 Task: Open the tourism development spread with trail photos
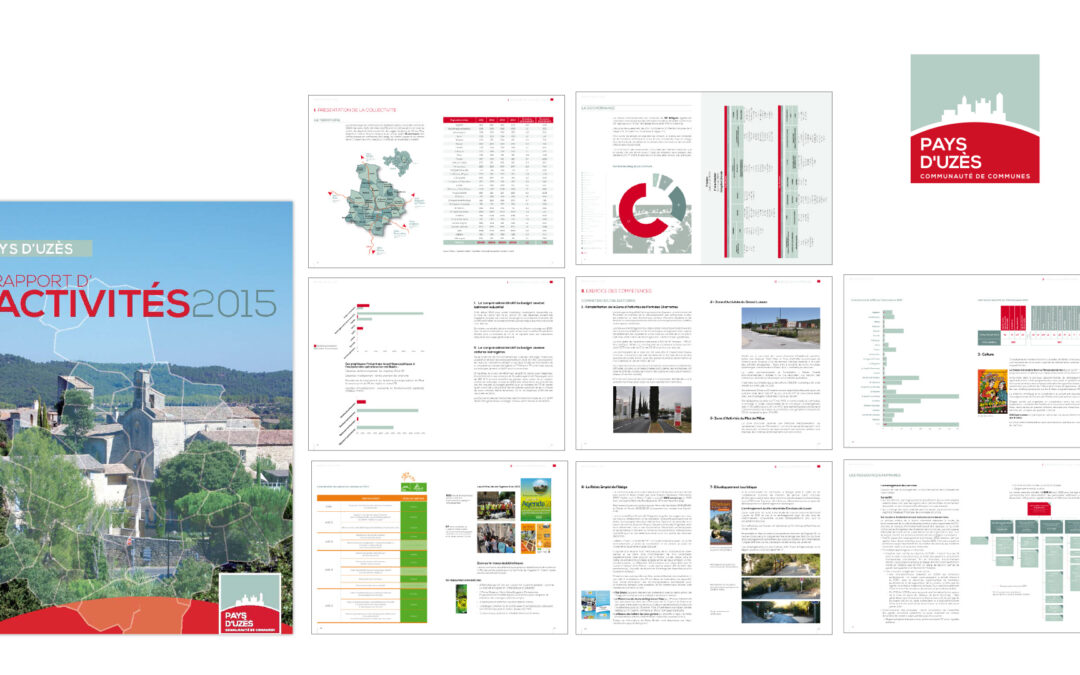tap(704, 548)
